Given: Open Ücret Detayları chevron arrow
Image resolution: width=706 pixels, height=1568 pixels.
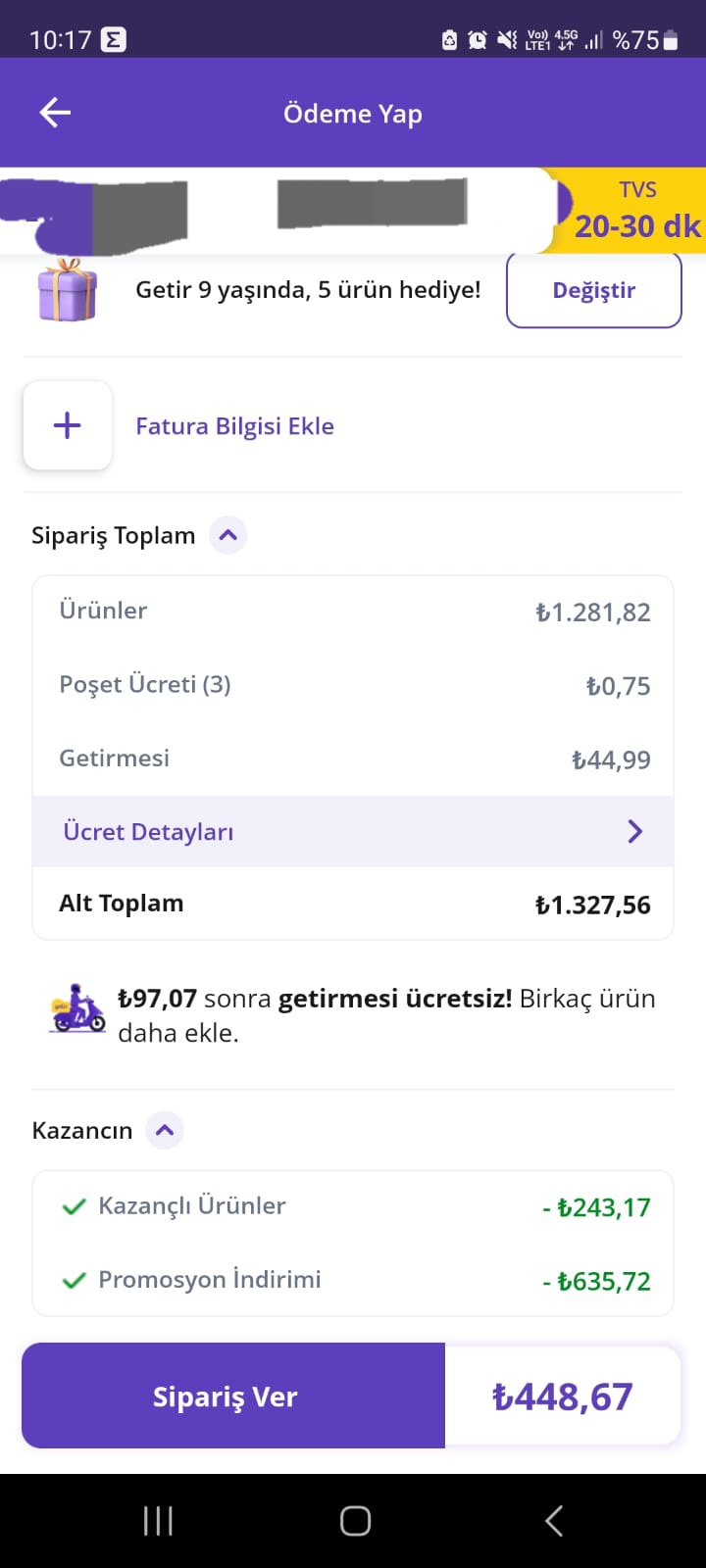Looking at the screenshot, I should [634, 832].
